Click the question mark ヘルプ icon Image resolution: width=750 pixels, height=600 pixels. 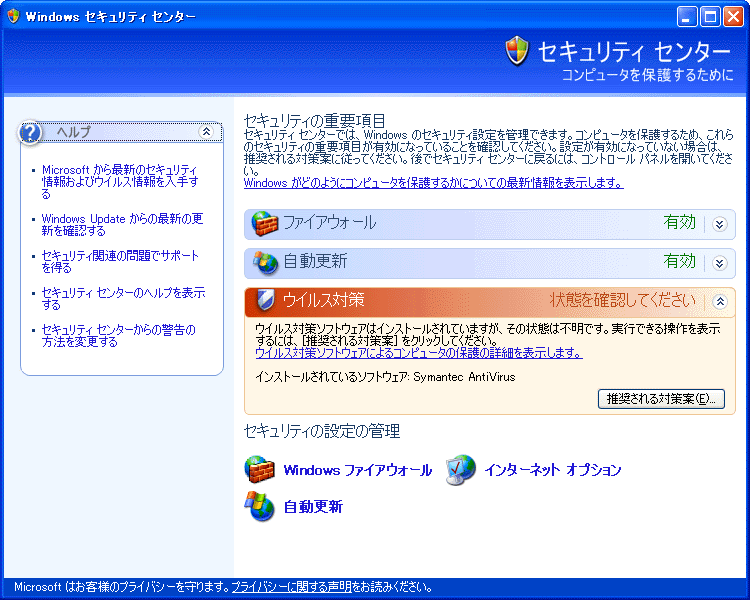(x=32, y=132)
